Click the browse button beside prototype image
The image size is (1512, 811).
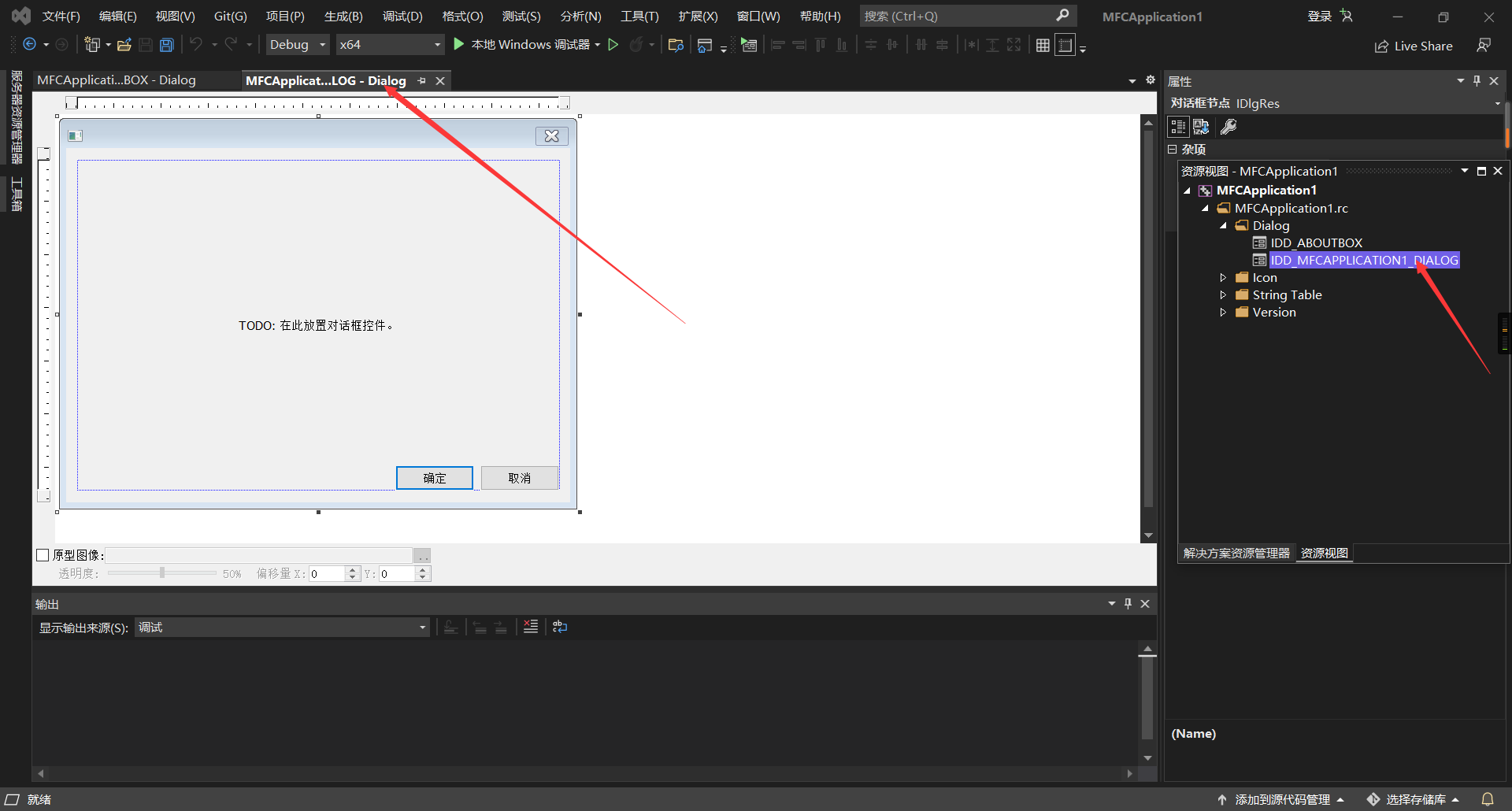click(x=422, y=555)
